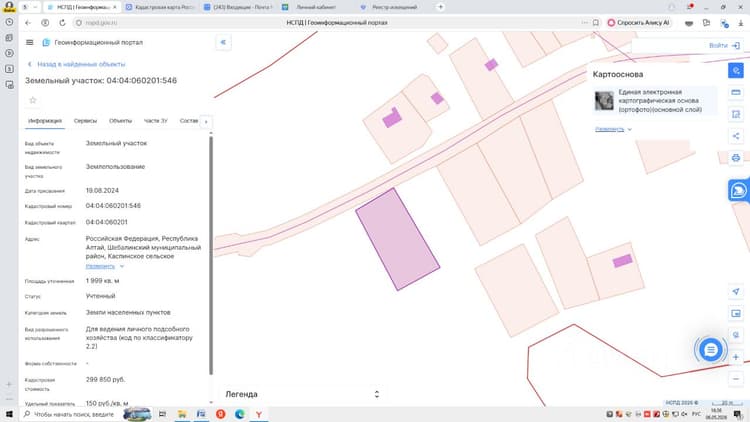Show more tabs with the tab strip arrow
The image size is (750, 422).
[206, 122]
